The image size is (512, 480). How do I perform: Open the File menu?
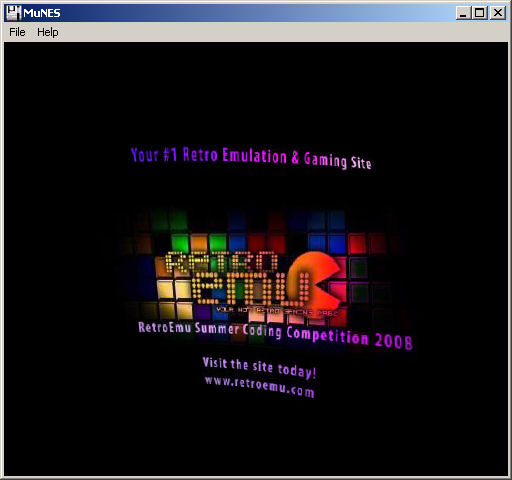coord(17,32)
